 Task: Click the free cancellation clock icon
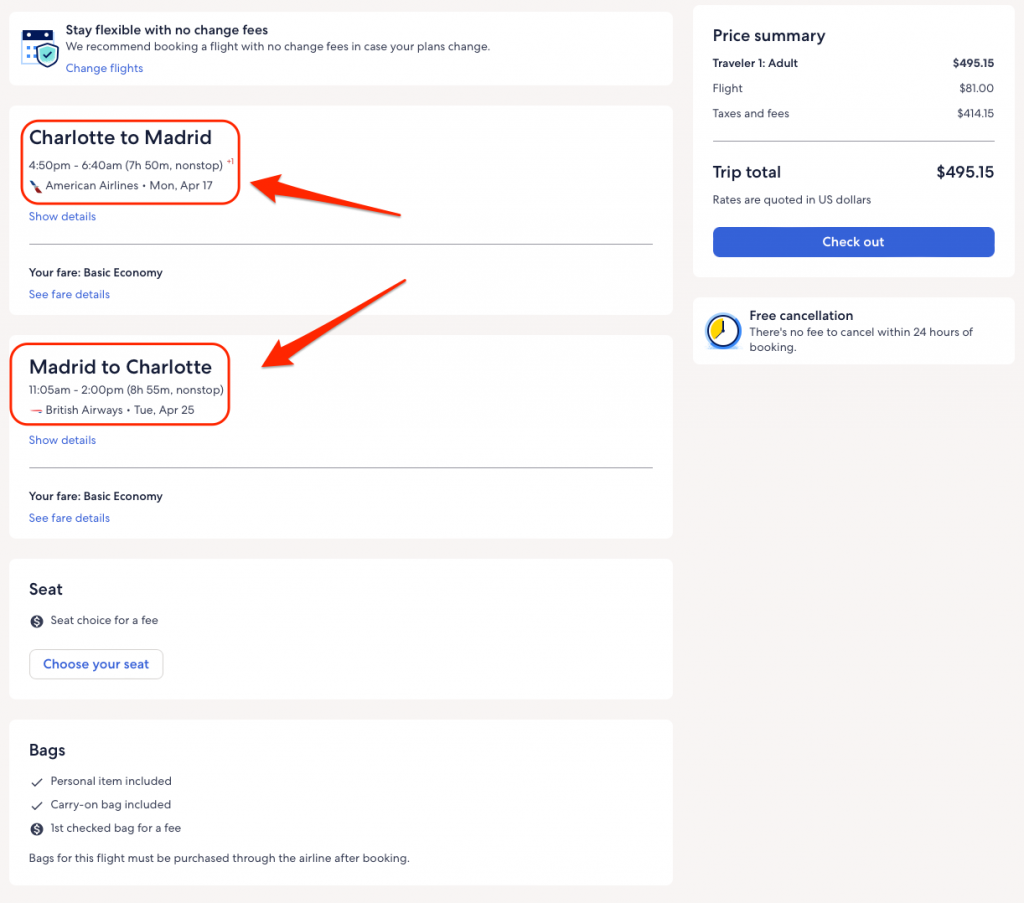coord(722,331)
